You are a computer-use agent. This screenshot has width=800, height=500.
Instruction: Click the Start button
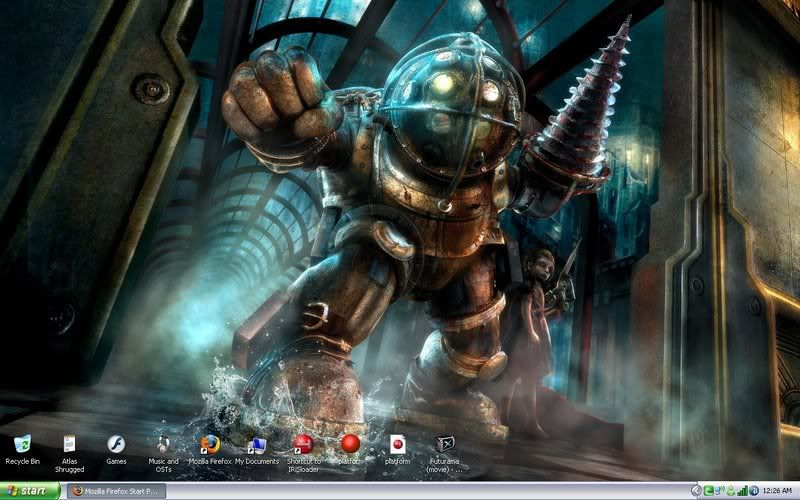pyautogui.click(x=30, y=491)
